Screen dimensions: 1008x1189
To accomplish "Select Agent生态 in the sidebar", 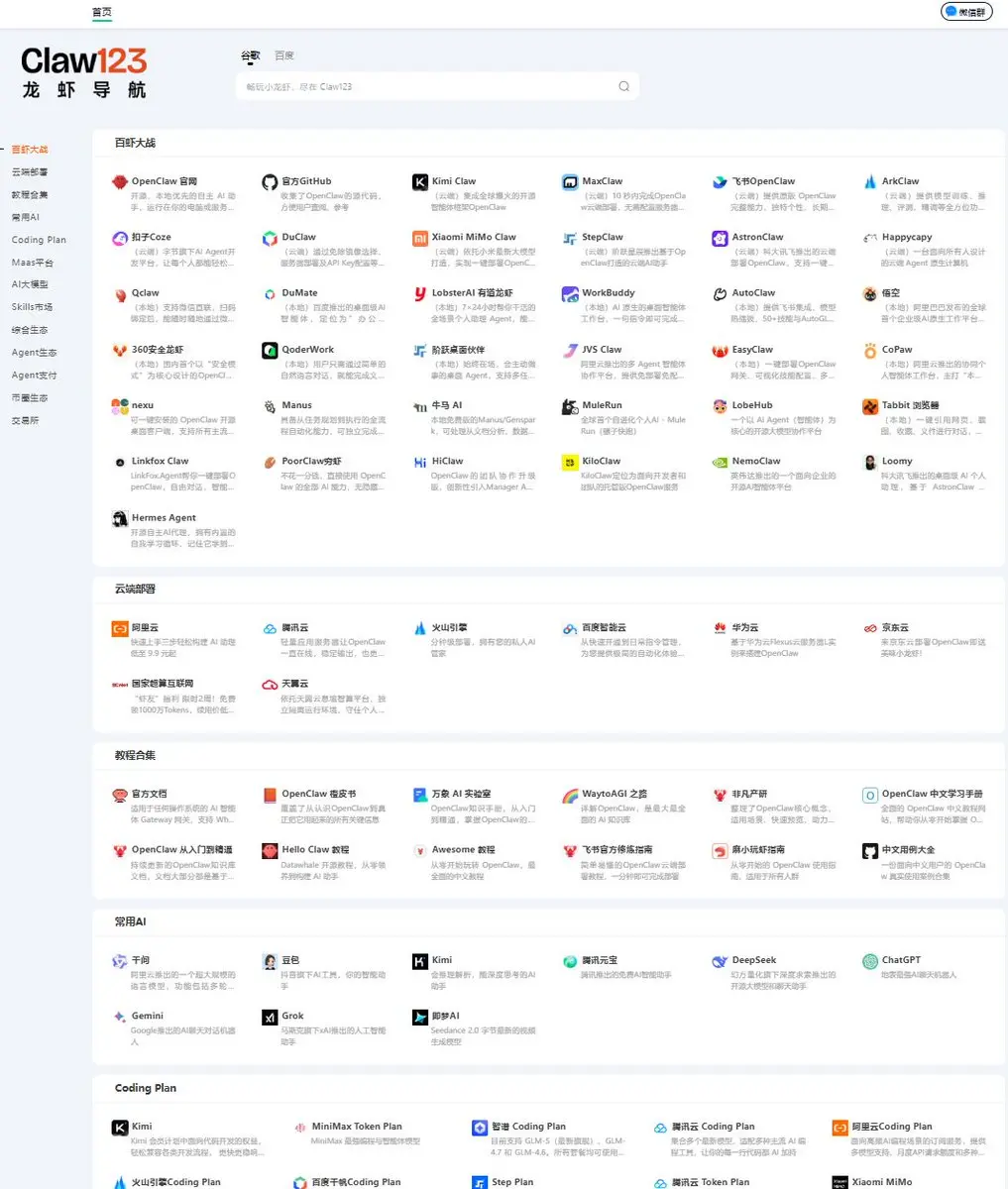I will [34, 353].
